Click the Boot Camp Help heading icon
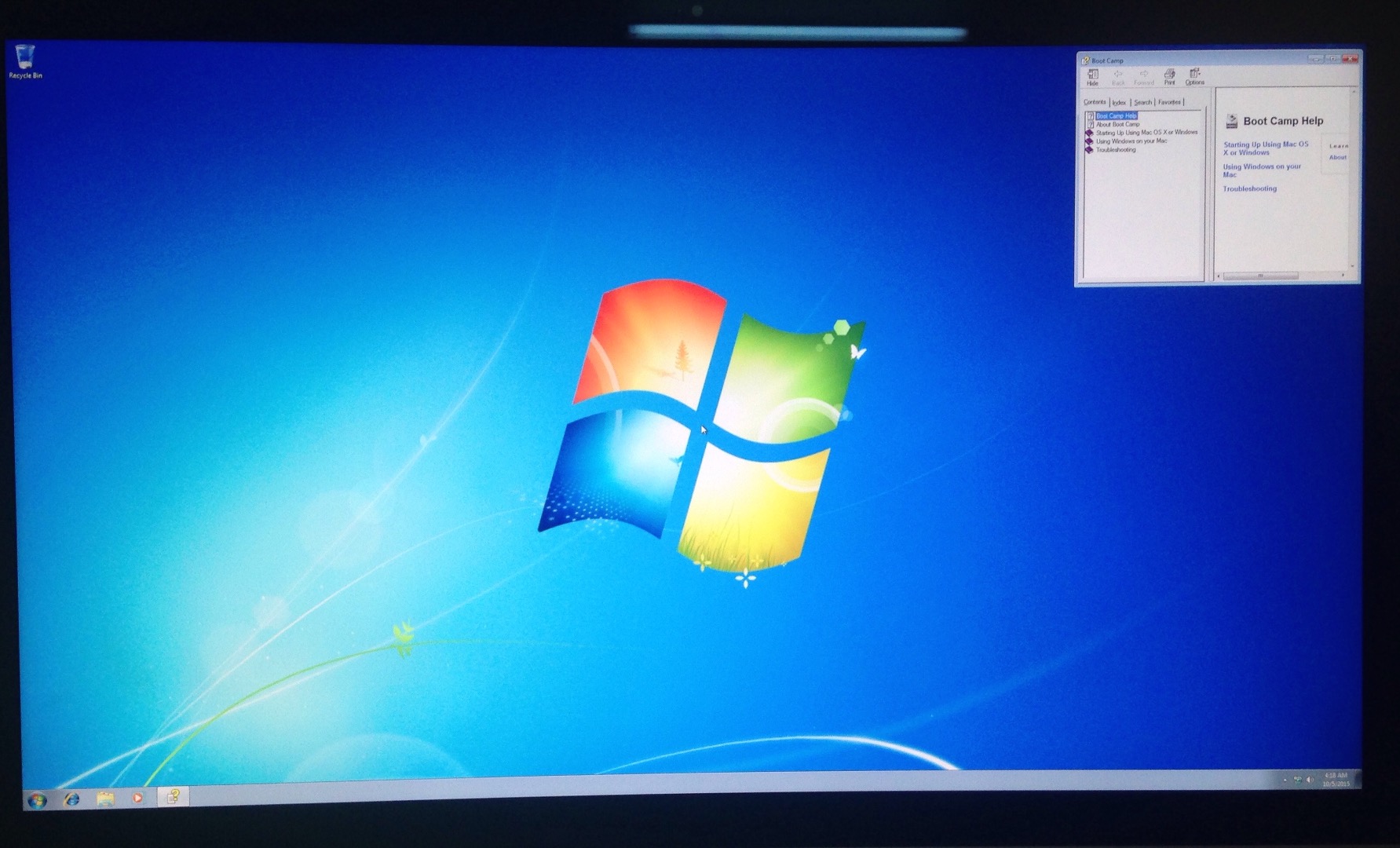The width and height of the screenshot is (1400, 848). pyautogui.click(x=1231, y=121)
